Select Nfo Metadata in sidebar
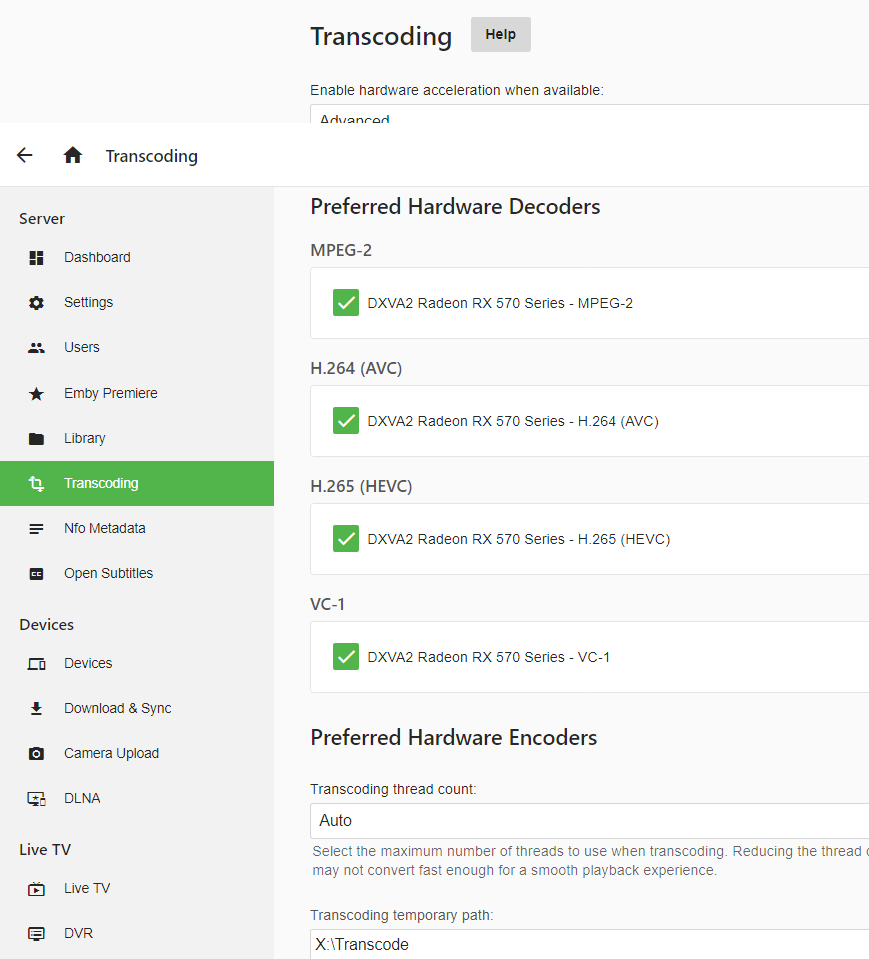The height and width of the screenshot is (959, 869). [104, 528]
